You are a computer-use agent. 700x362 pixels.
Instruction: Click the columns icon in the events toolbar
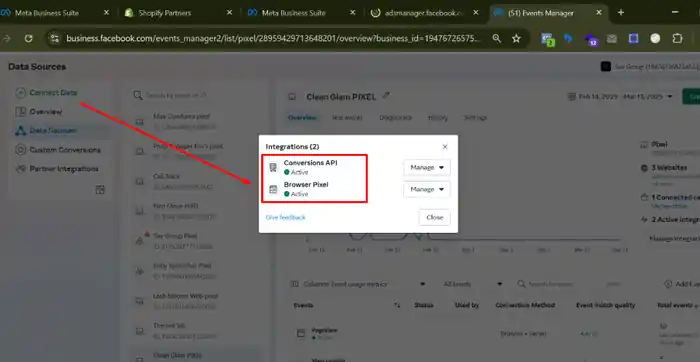295,284
